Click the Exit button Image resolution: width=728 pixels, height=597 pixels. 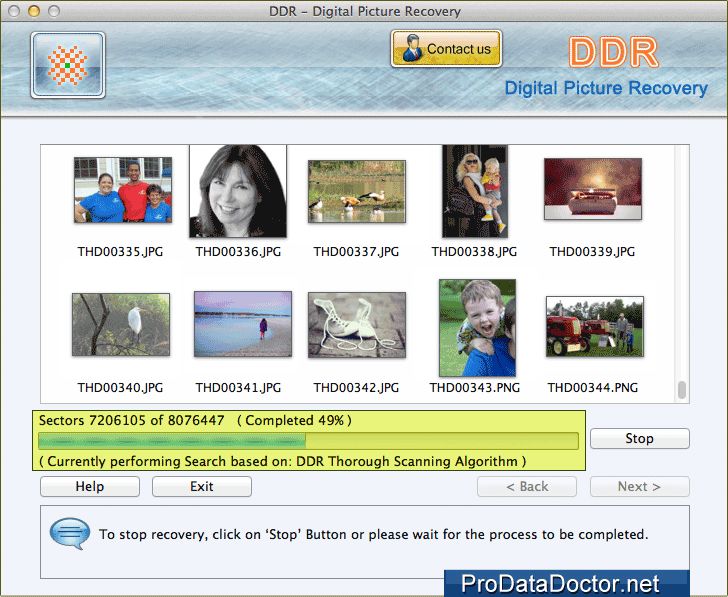click(202, 487)
